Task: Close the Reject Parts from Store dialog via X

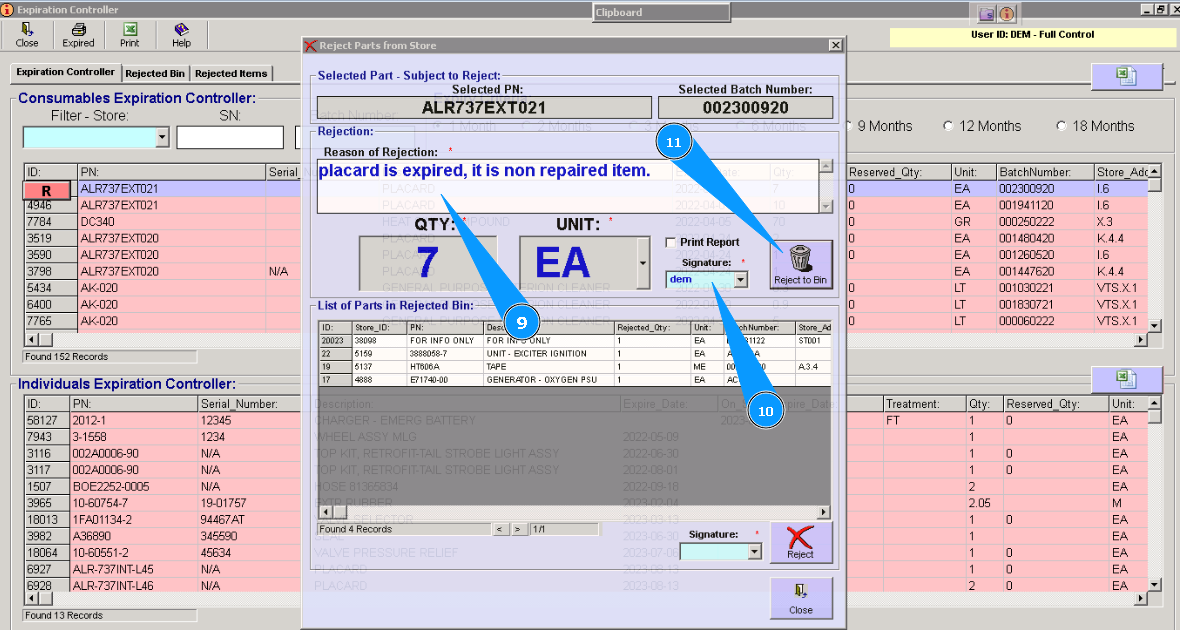Action: click(x=835, y=45)
